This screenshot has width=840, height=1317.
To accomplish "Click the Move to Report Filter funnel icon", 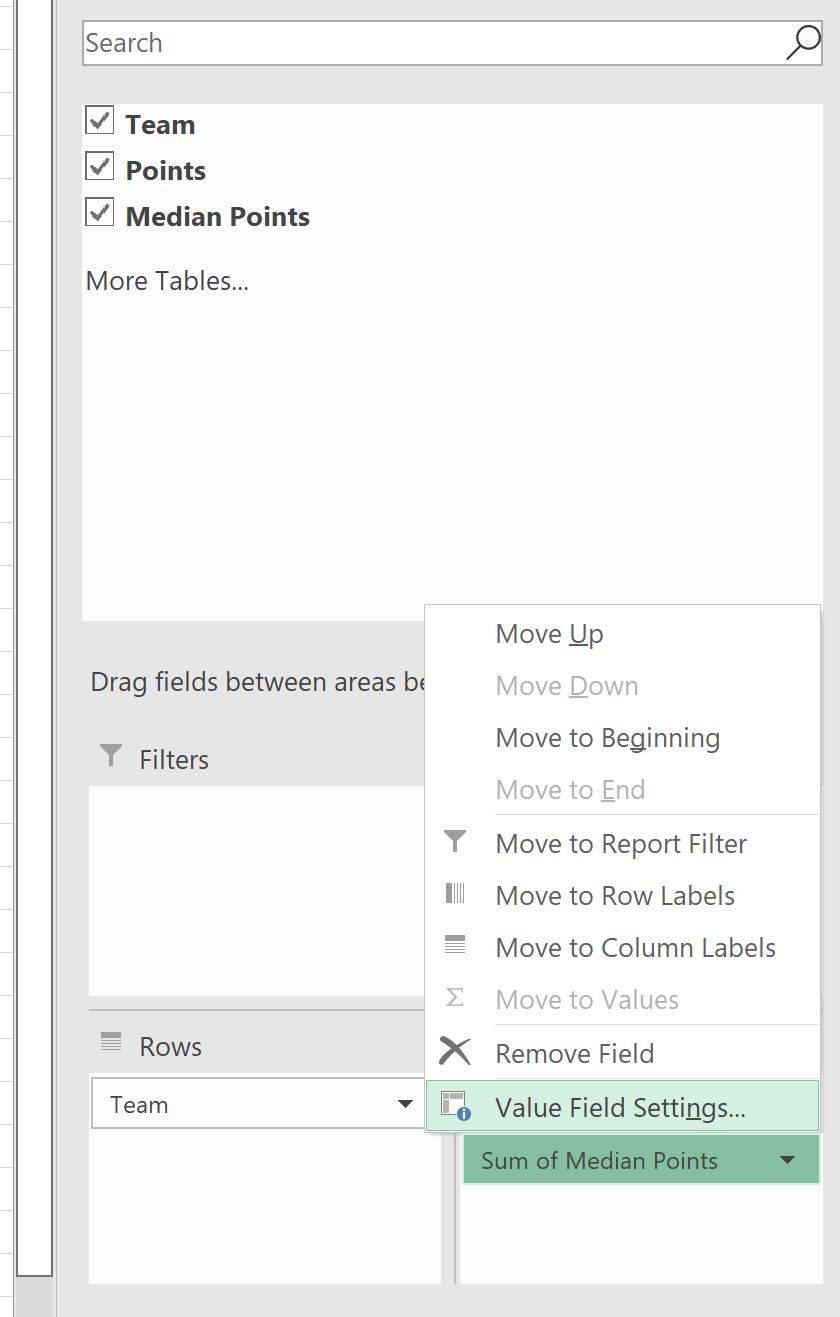I will tap(455, 842).
